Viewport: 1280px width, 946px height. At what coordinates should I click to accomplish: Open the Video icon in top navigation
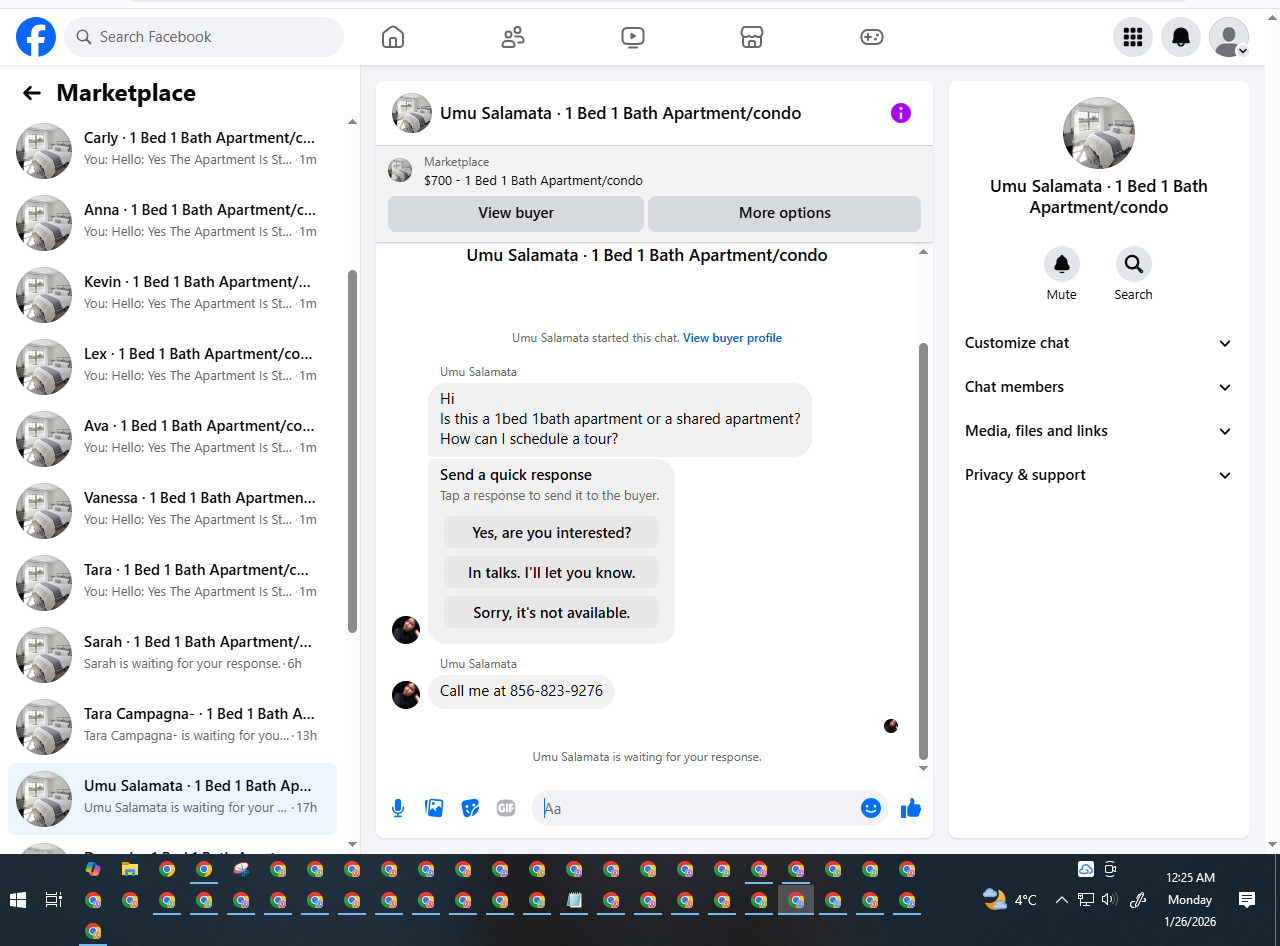tap(632, 37)
